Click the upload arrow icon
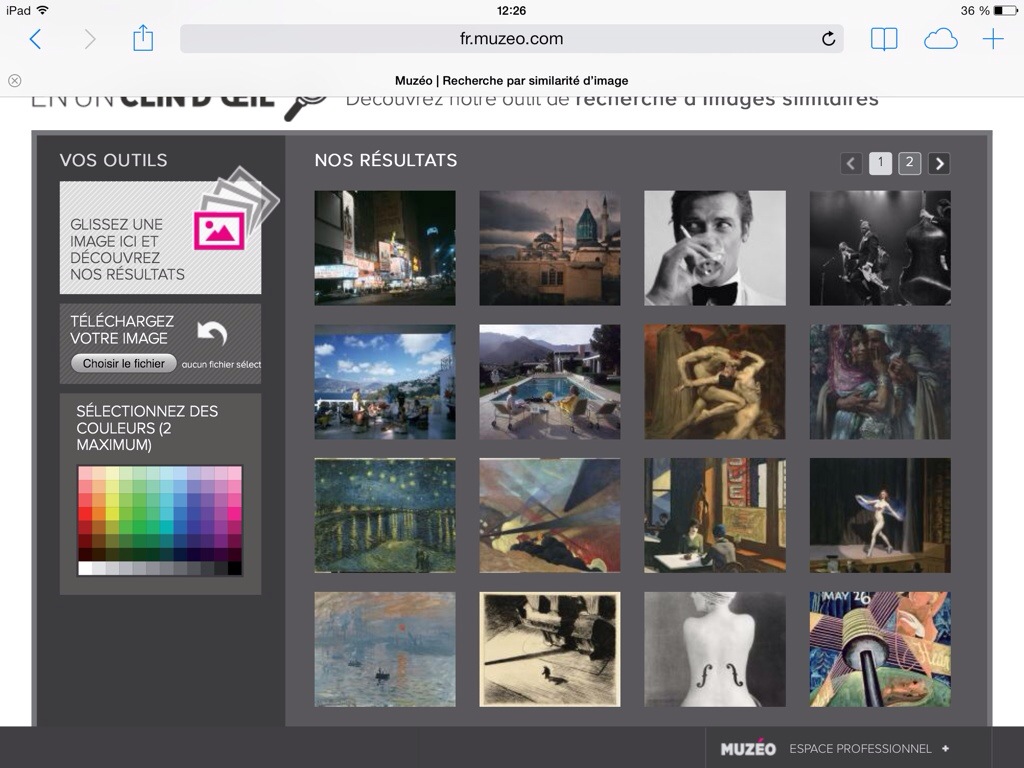 pyautogui.click(x=212, y=333)
